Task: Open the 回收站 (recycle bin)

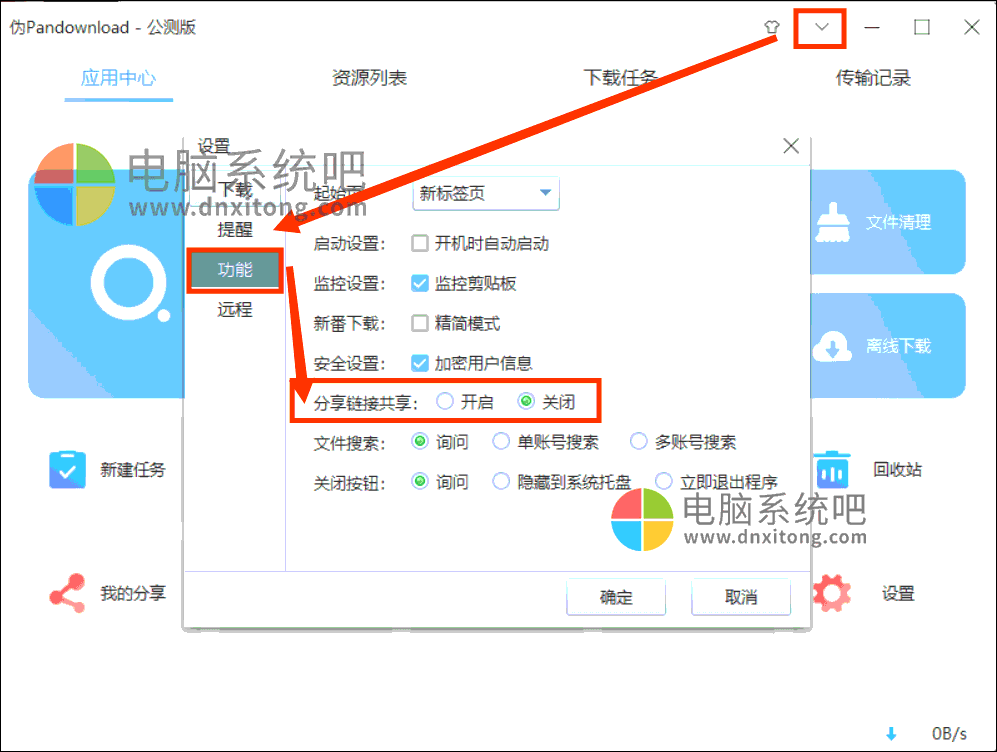Action: 832,470
